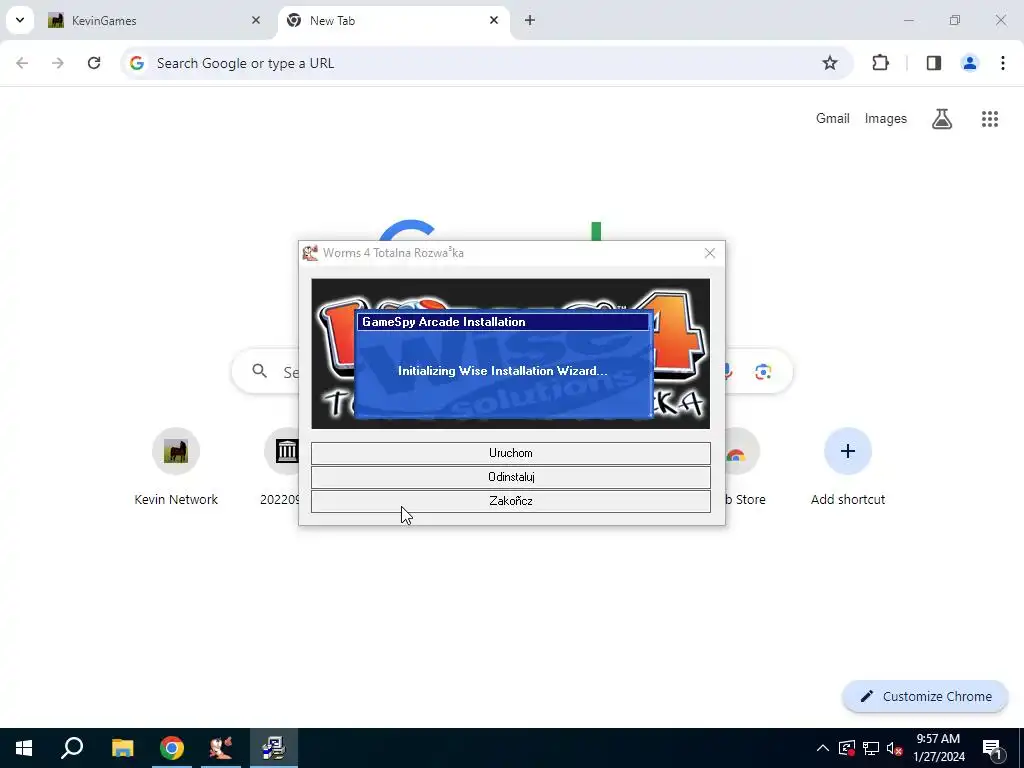Open the Extensions puzzle icon
This screenshot has height=768, width=1024.
pyautogui.click(x=880, y=63)
